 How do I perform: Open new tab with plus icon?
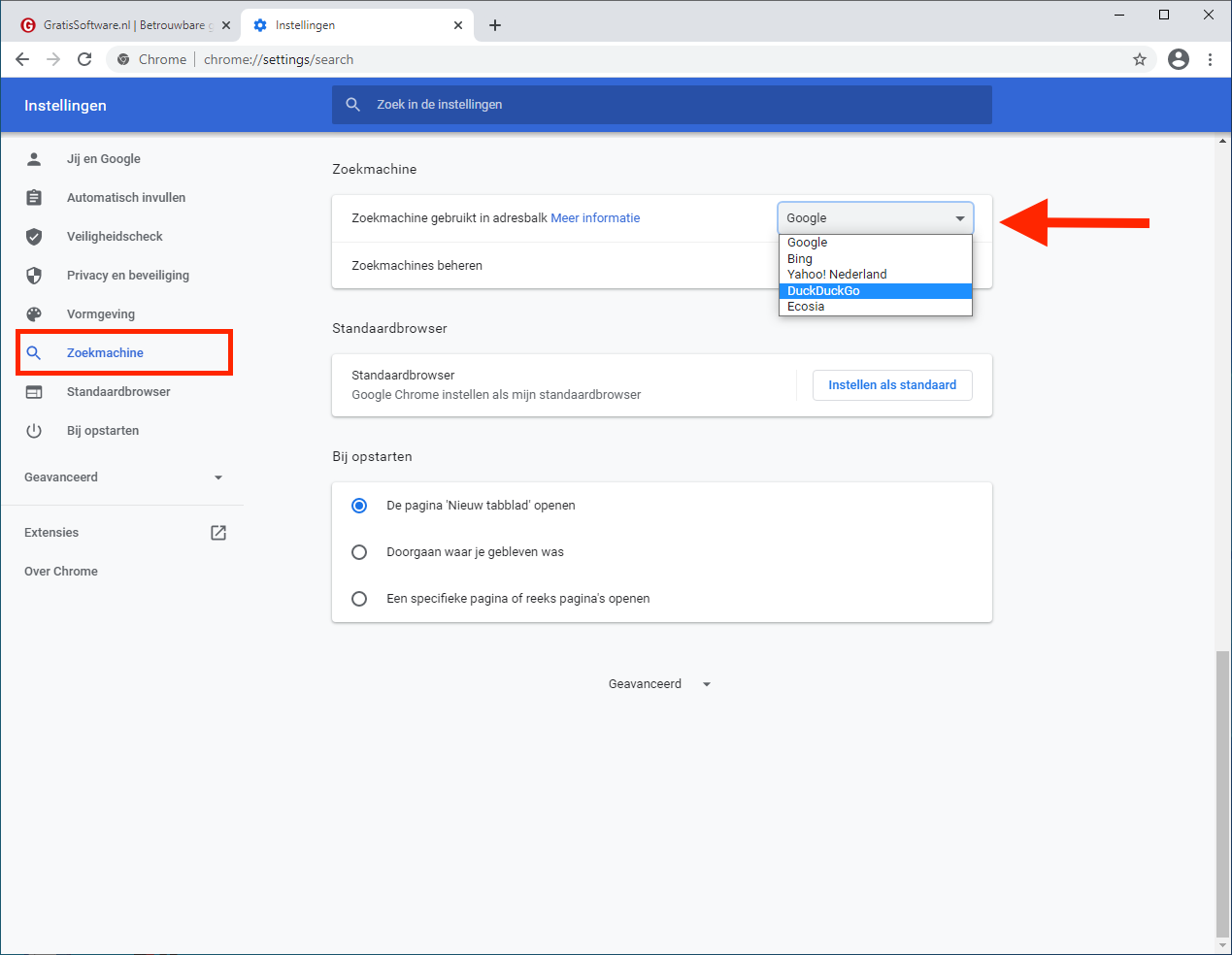[x=495, y=25]
